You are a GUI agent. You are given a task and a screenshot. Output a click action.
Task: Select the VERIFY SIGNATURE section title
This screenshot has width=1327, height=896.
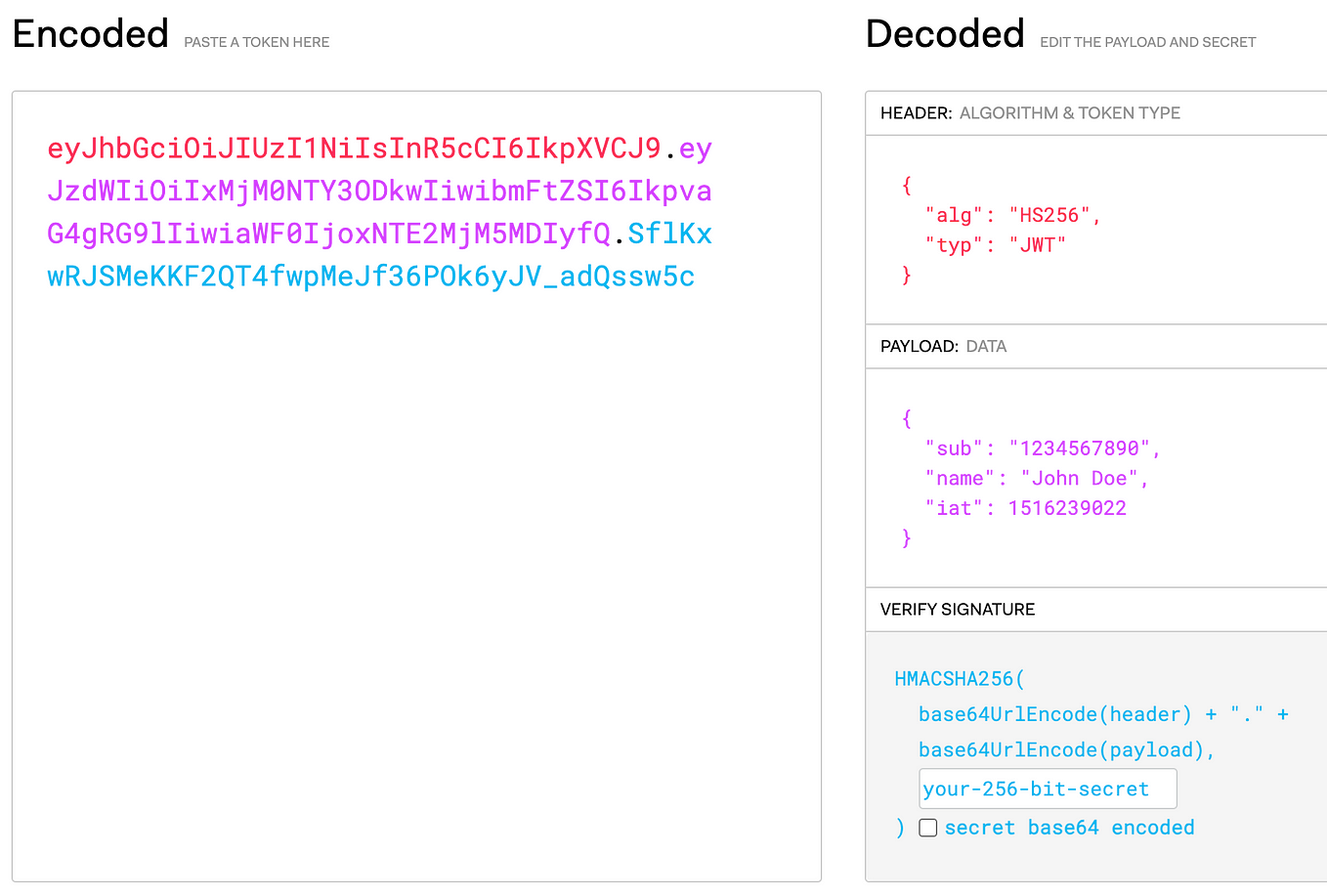click(958, 610)
